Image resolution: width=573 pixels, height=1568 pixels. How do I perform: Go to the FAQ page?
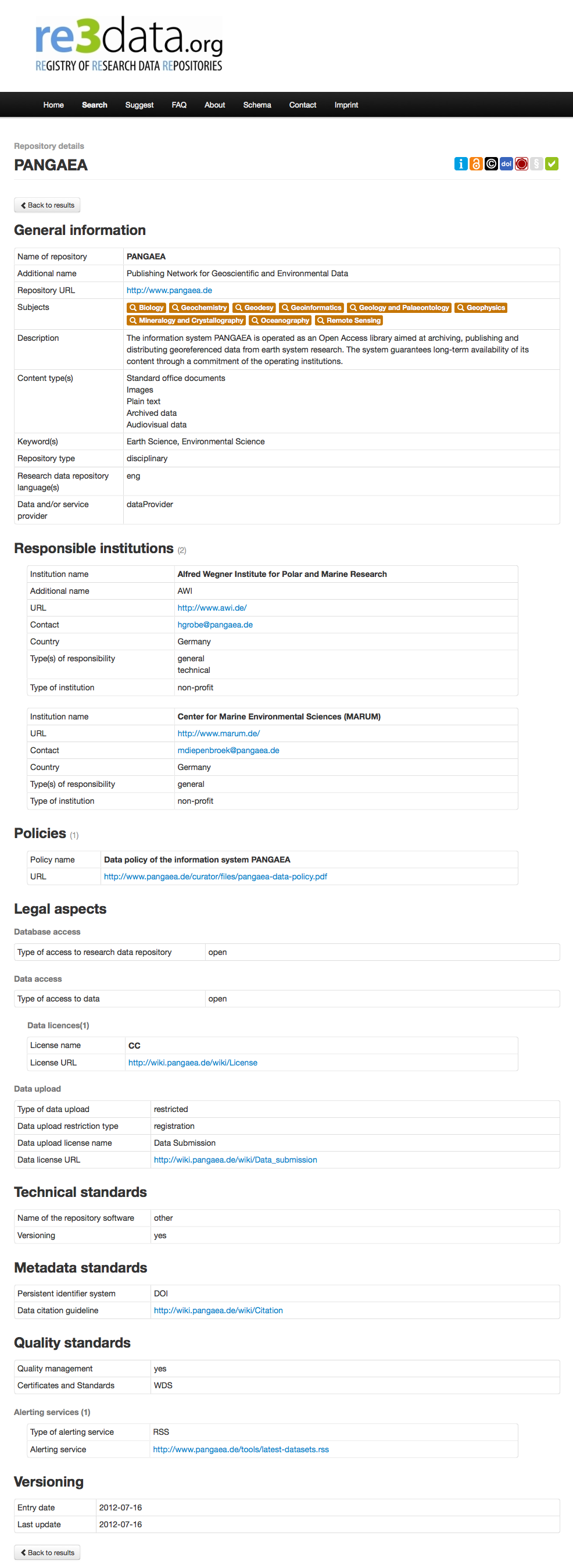(179, 105)
